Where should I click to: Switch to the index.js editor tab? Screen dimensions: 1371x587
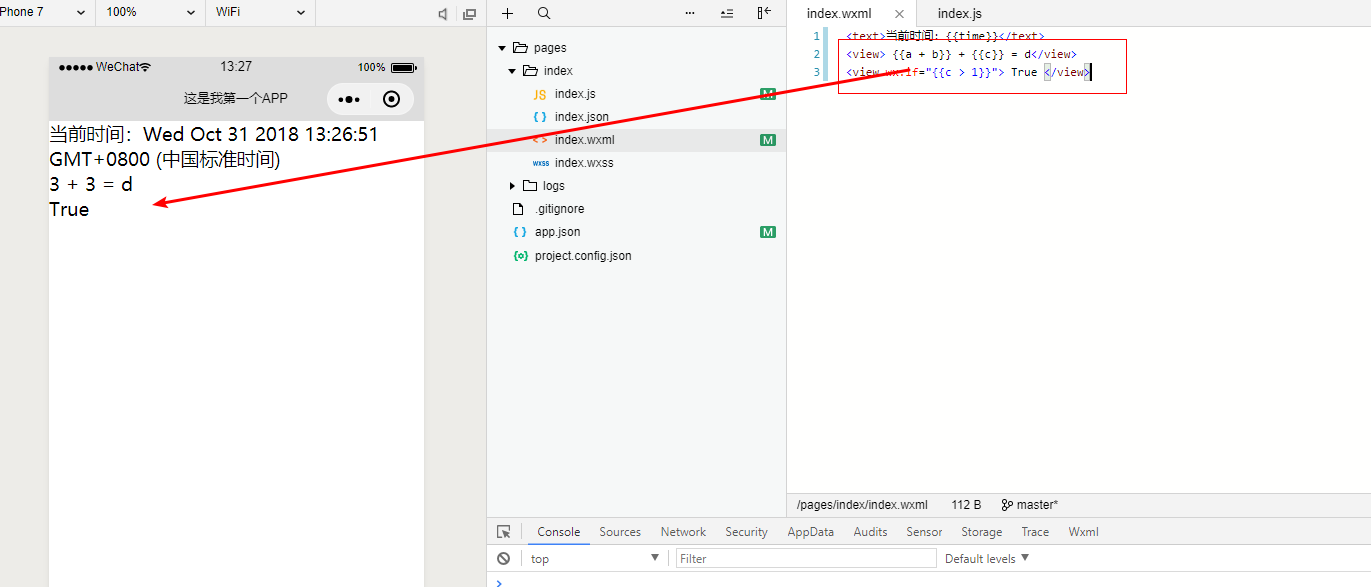(959, 14)
